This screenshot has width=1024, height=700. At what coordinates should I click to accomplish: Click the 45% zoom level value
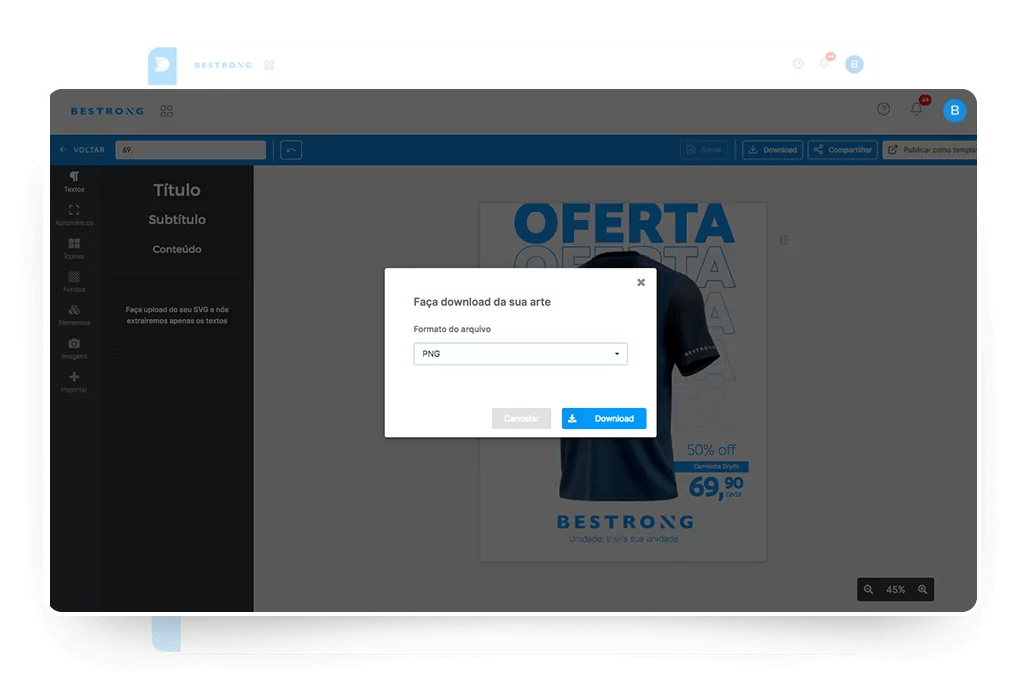[895, 589]
